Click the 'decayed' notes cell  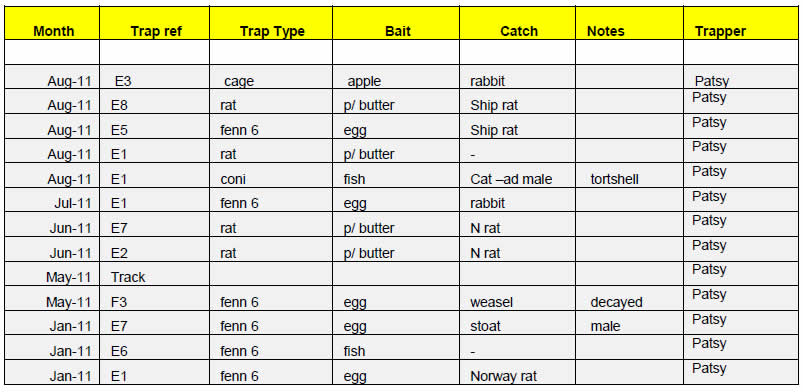point(629,299)
